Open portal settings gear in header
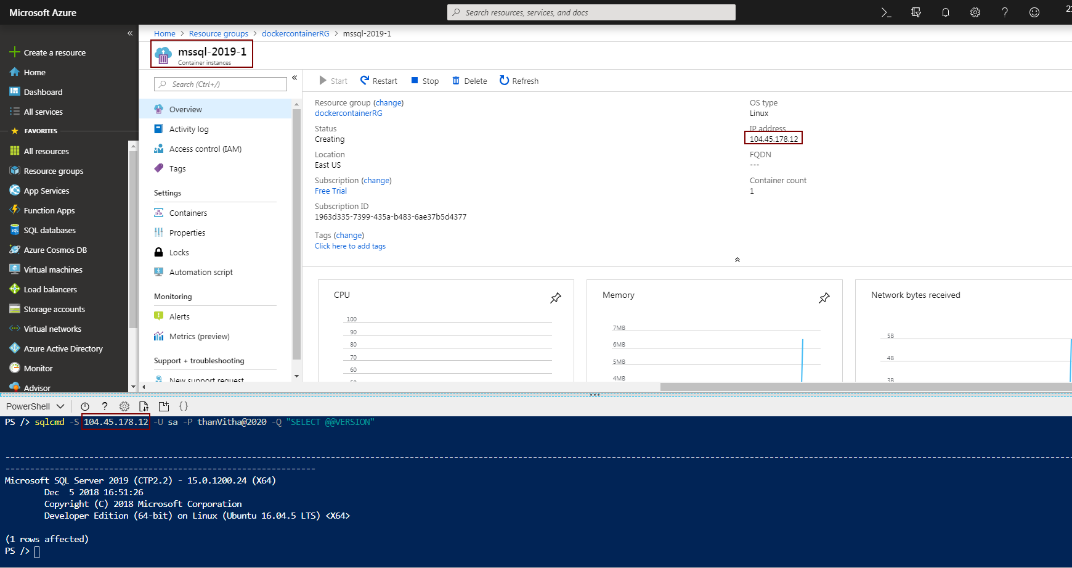 (974, 12)
